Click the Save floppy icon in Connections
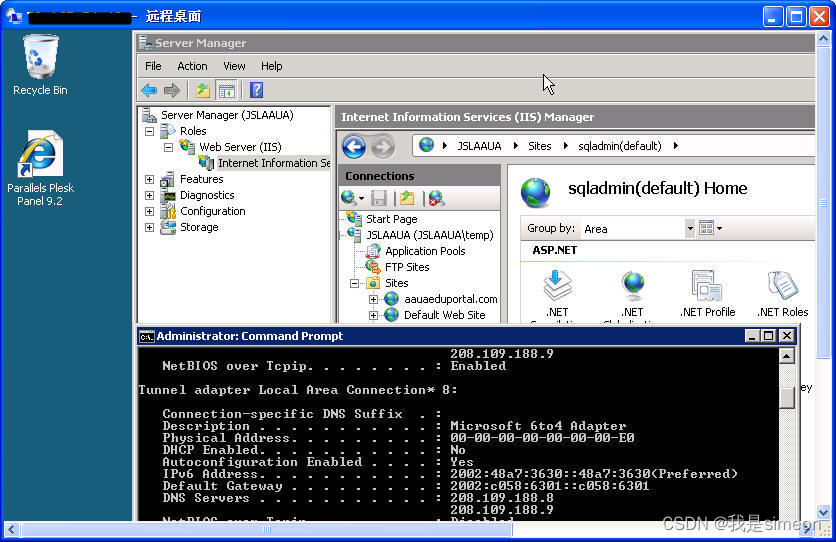The width and height of the screenshot is (836, 542). click(x=379, y=198)
